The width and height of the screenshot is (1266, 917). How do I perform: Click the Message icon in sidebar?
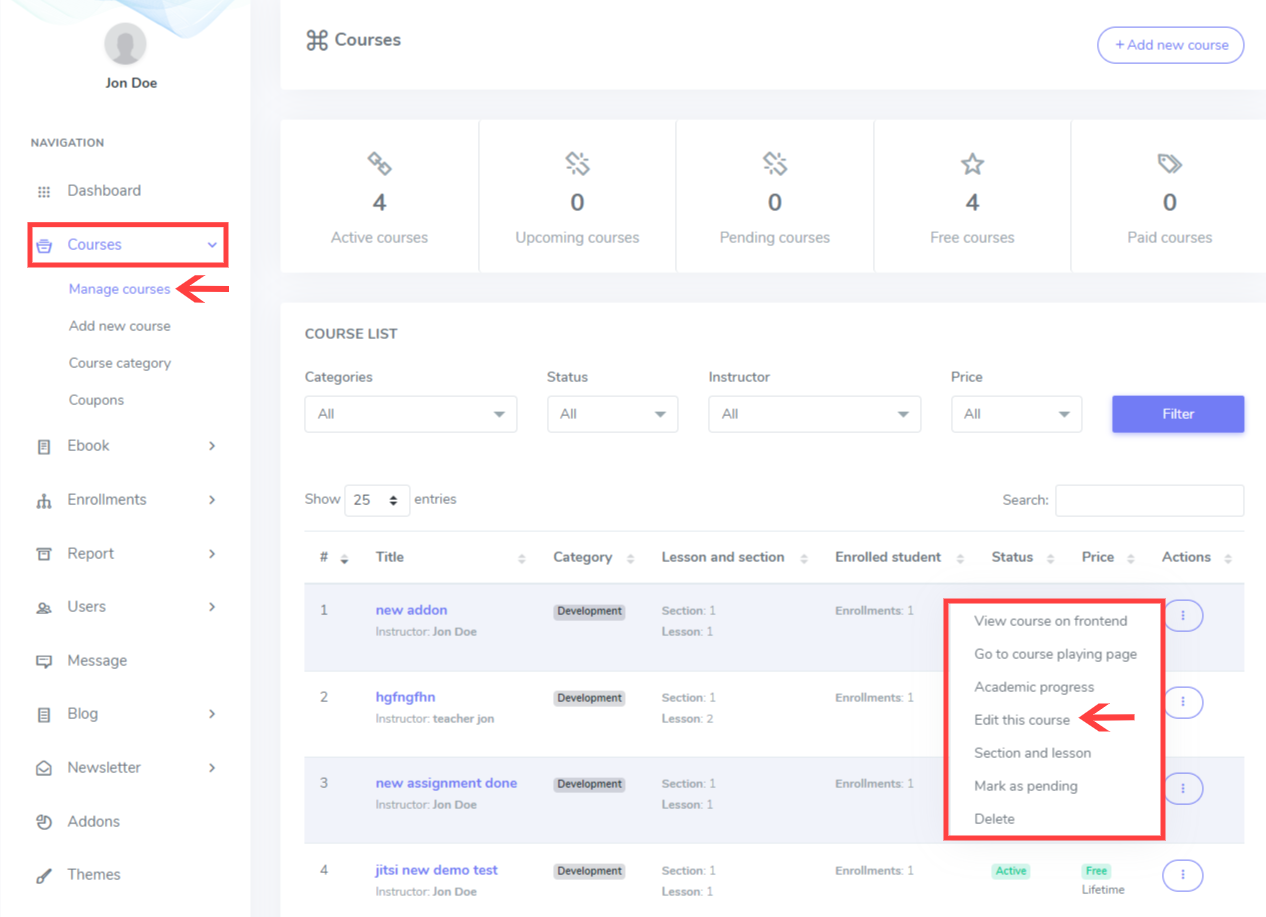(x=43, y=661)
